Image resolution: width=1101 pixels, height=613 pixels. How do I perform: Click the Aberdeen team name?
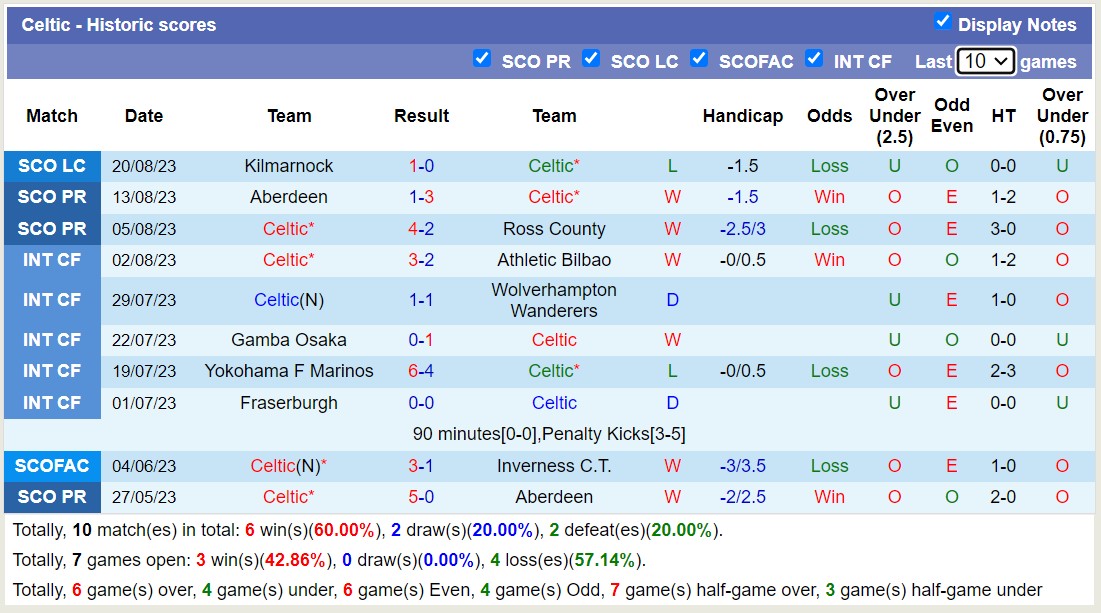289,197
